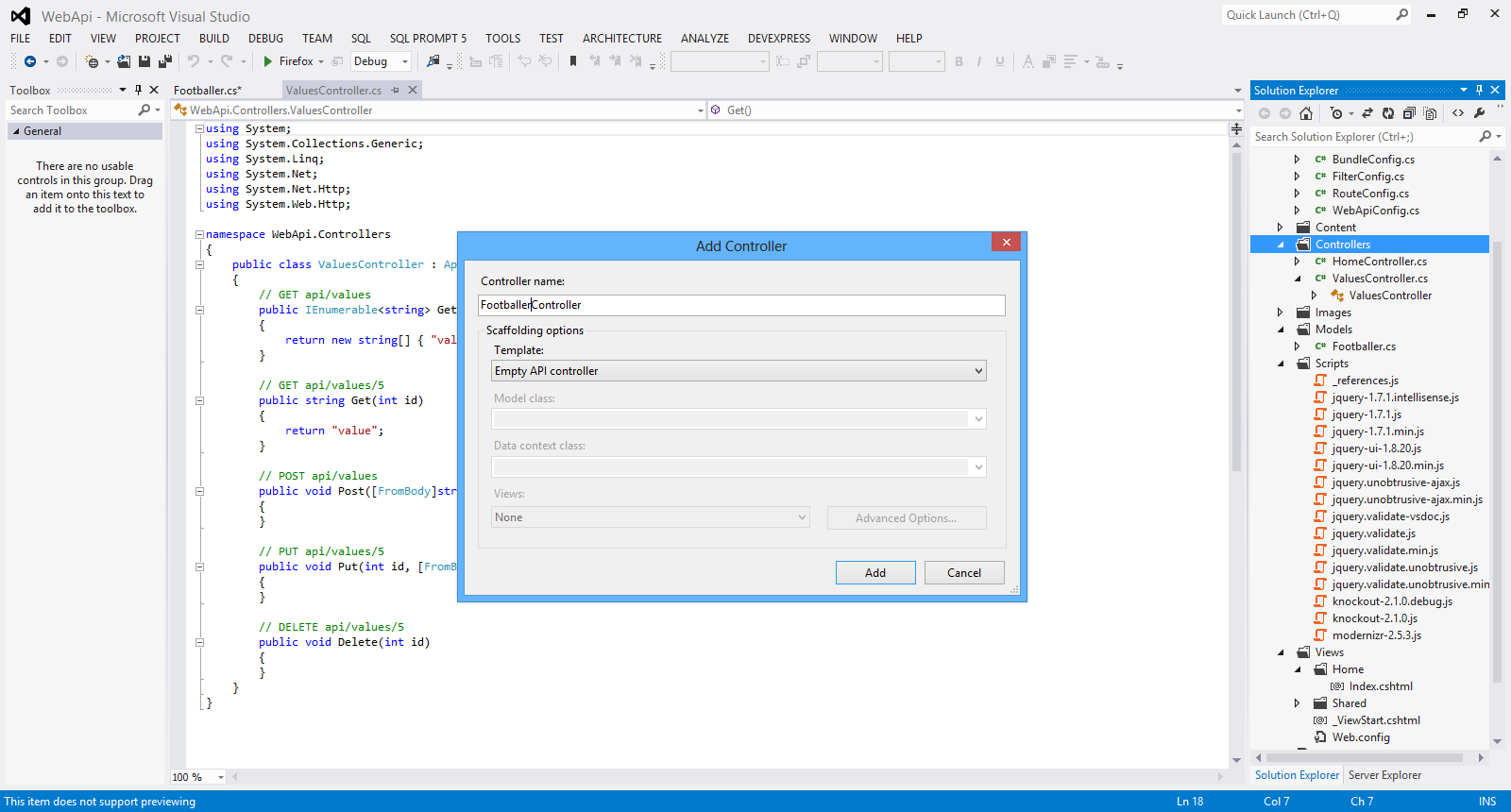This screenshot has height=812, width=1511.
Task: Click the Open File toolbar icon
Action: pos(124,61)
